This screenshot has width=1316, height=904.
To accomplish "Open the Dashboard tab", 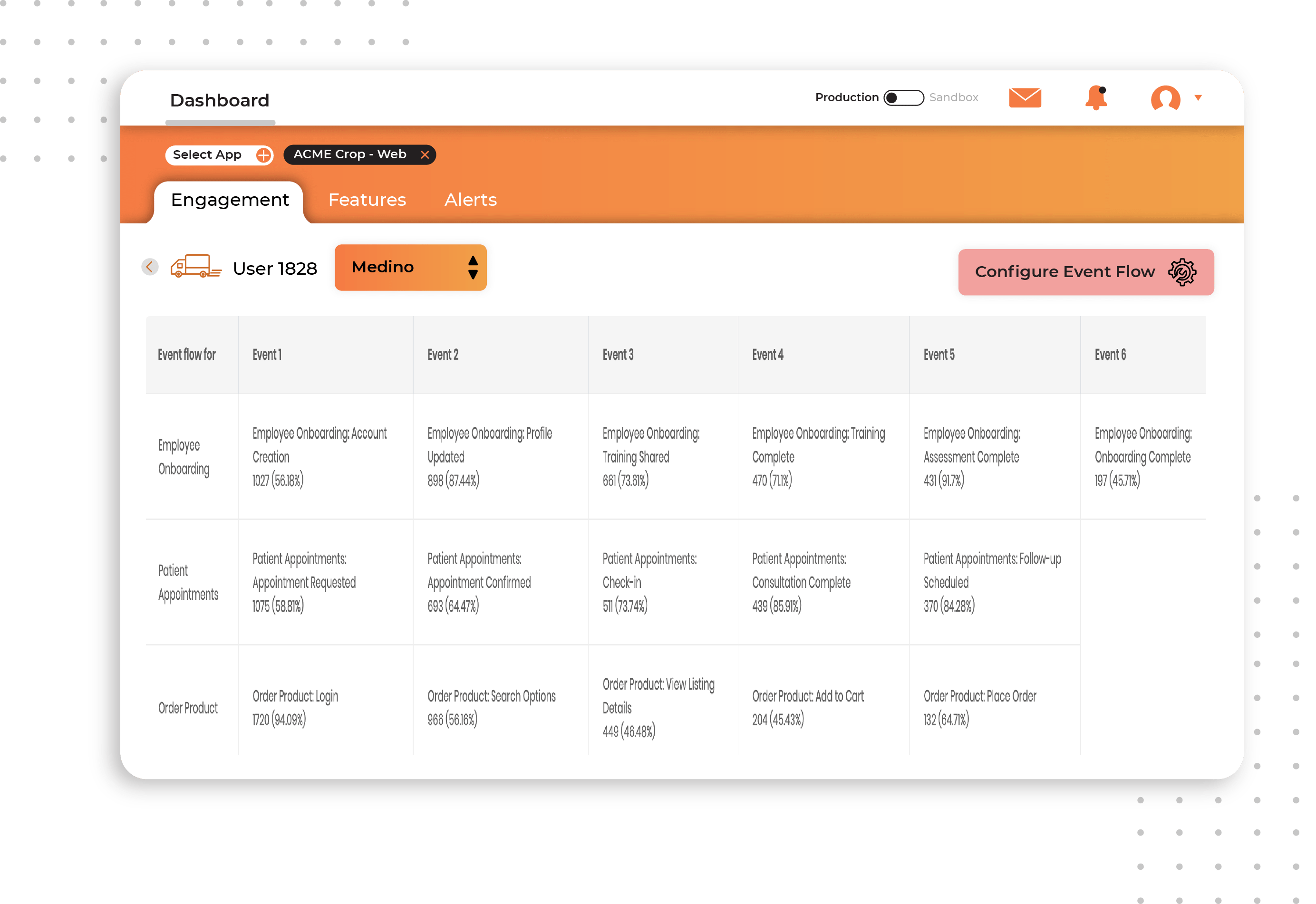I will tap(220, 100).
